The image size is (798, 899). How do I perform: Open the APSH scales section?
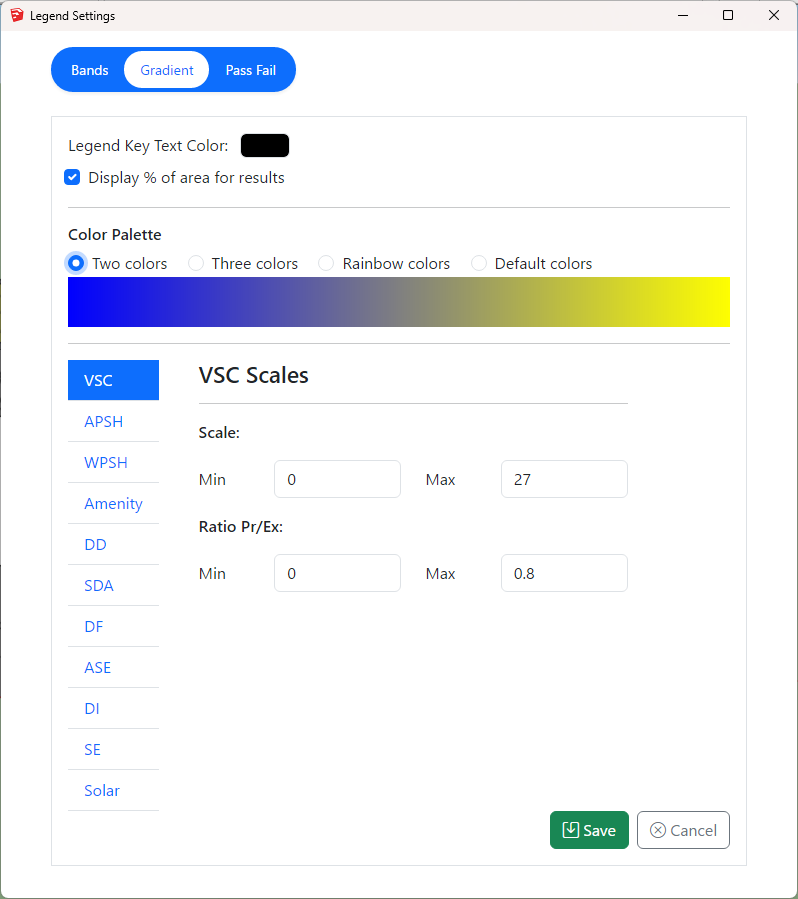(x=104, y=422)
